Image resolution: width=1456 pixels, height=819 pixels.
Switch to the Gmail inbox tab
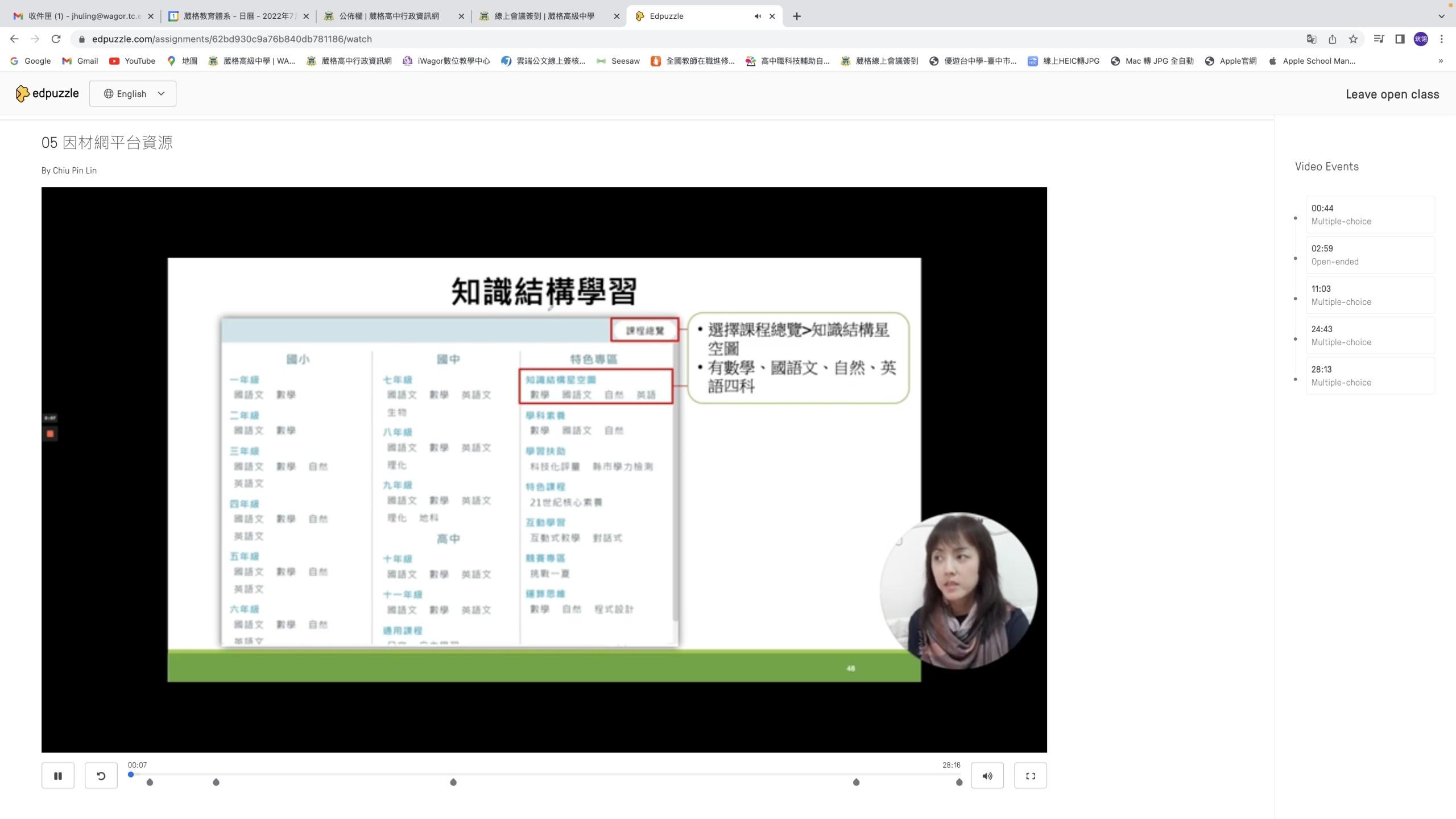(x=80, y=16)
